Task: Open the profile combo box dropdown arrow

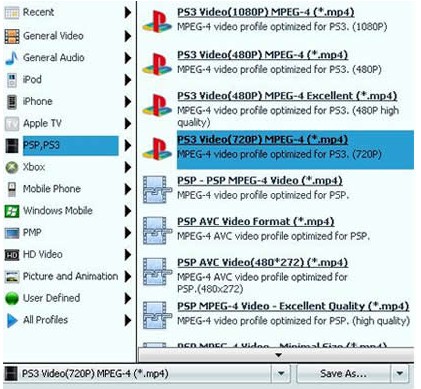Action: [281, 373]
